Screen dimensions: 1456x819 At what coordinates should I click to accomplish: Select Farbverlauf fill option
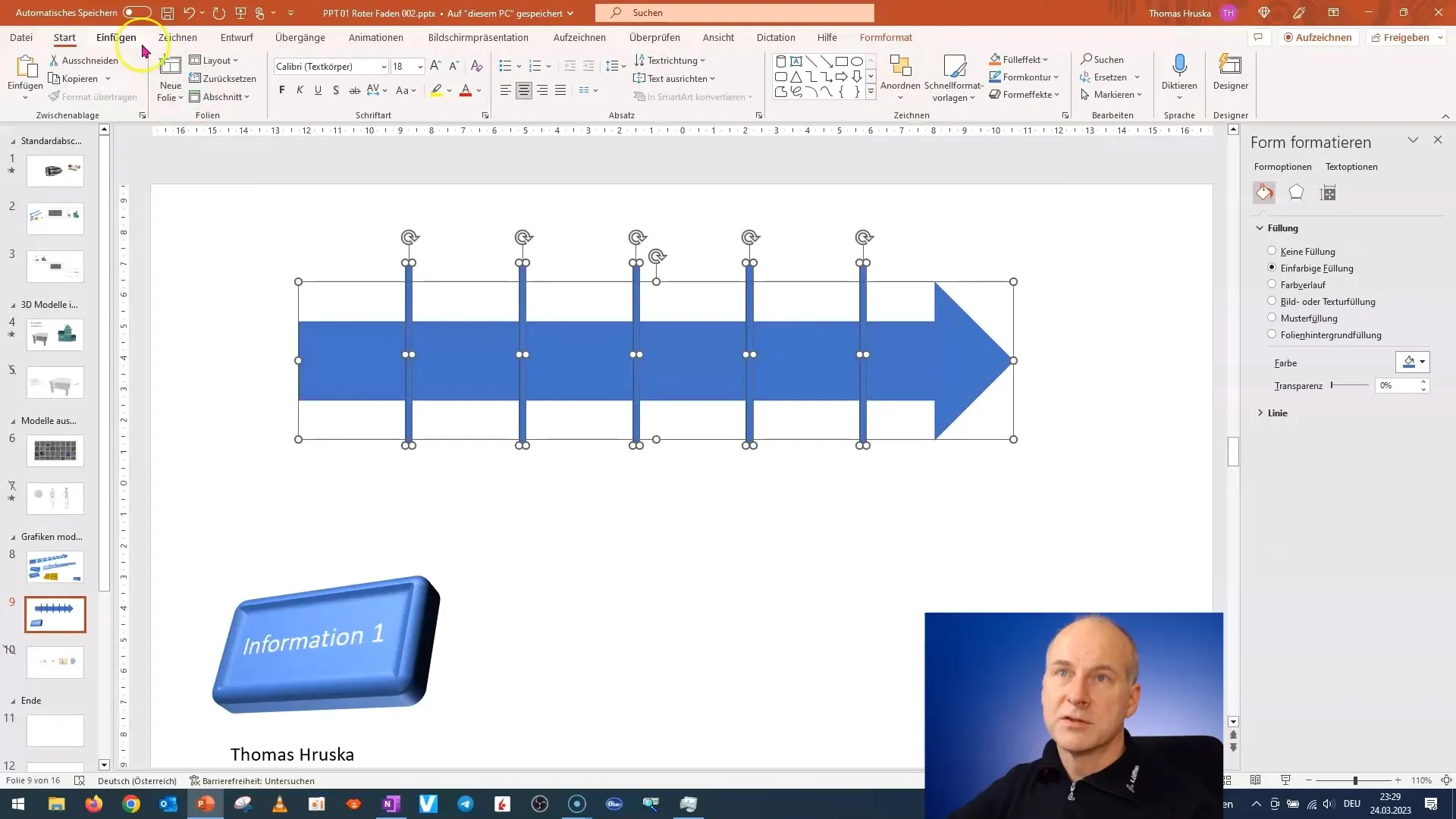point(1272,284)
